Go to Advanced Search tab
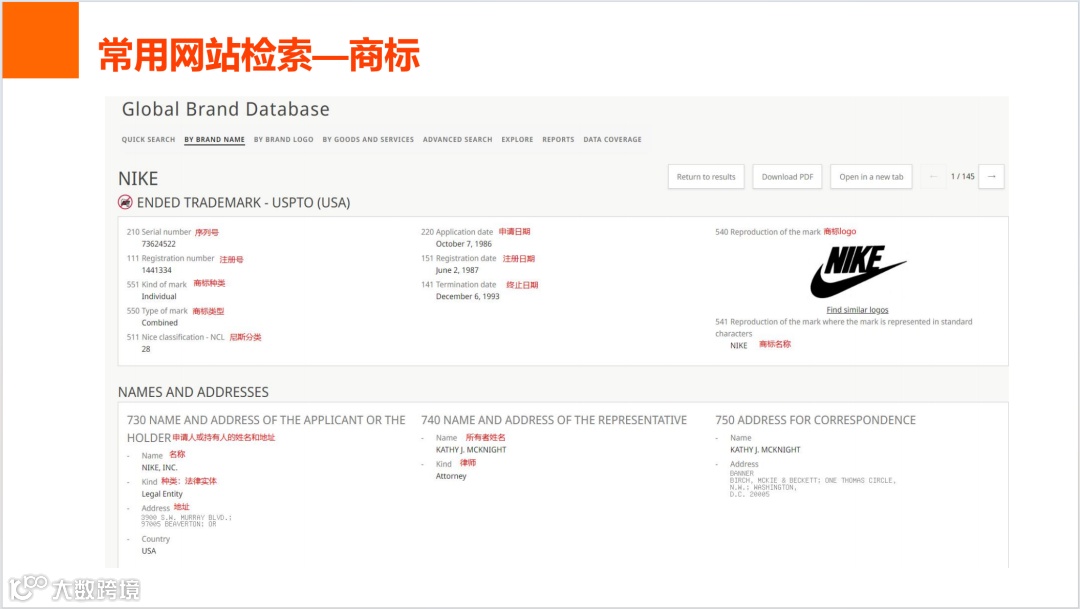The width and height of the screenshot is (1080, 609). click(457, 139)
